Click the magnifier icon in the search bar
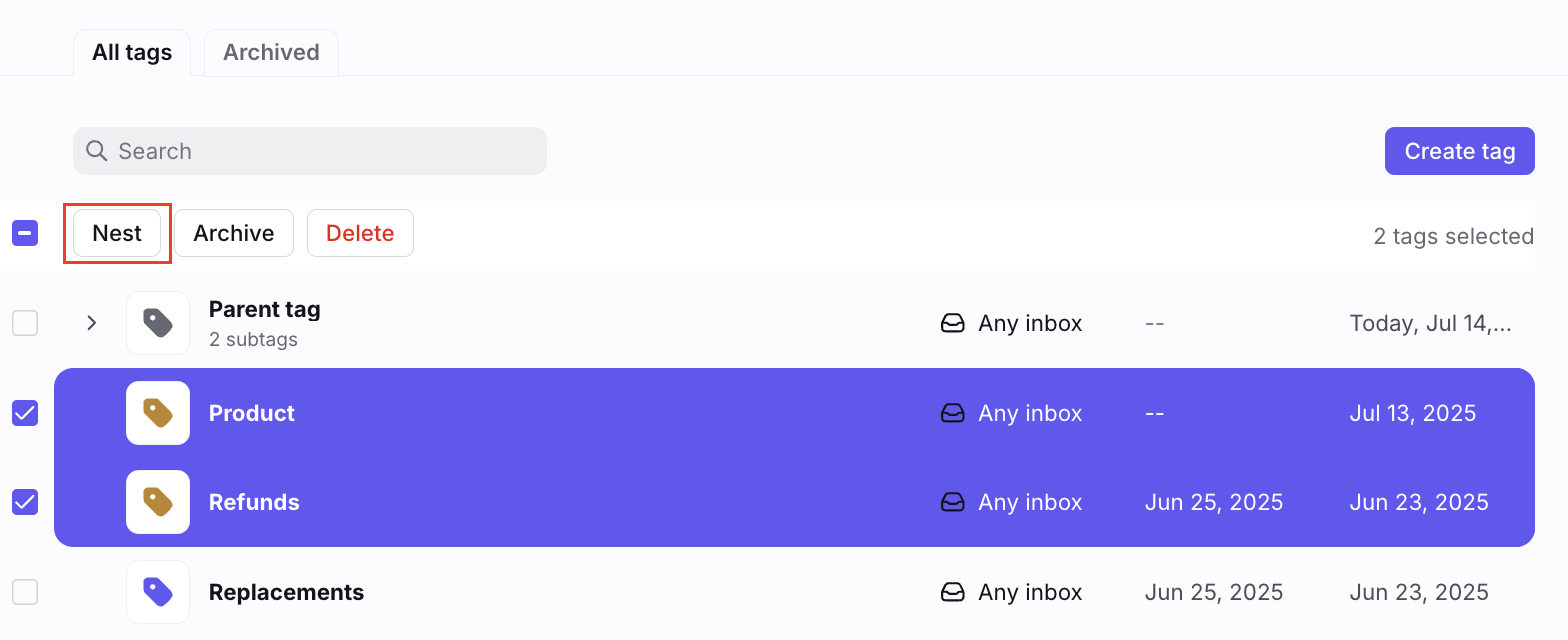This screenshot has width=1568, height=640. tap(97, 151)
